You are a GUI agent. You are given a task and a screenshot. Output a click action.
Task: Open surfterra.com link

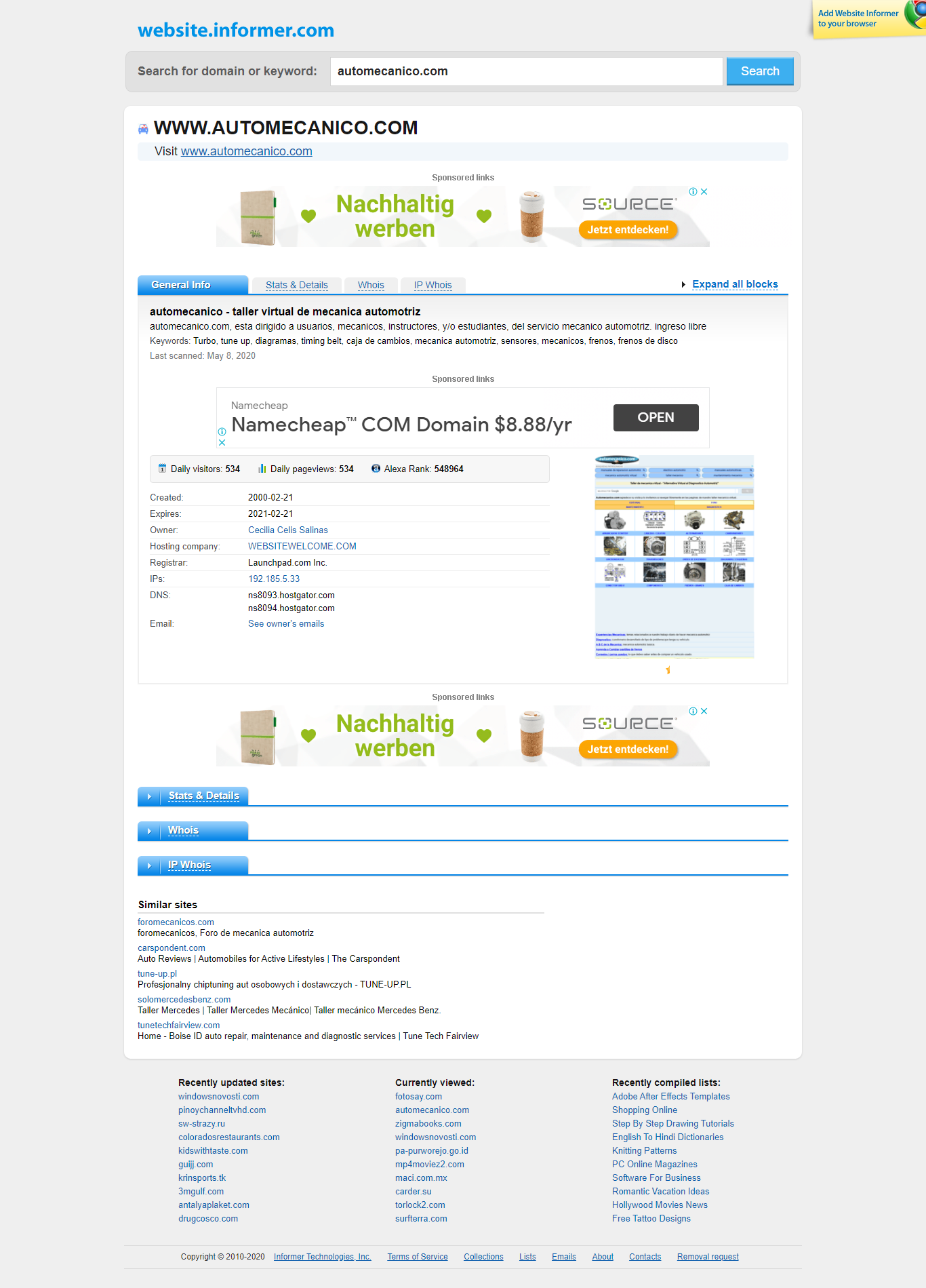(422, 1219)
